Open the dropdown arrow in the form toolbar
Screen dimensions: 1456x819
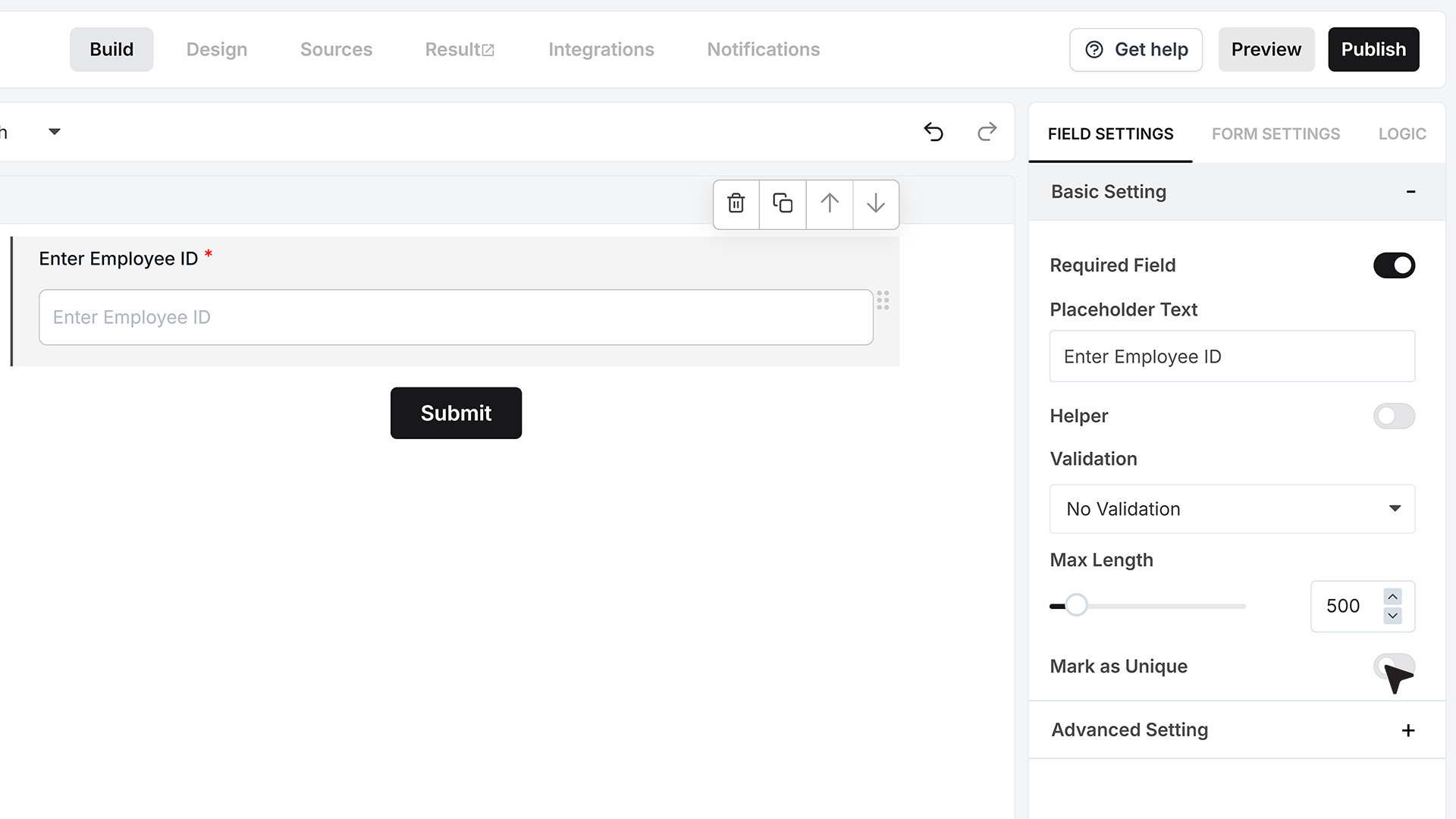click(x=55, y=132)
